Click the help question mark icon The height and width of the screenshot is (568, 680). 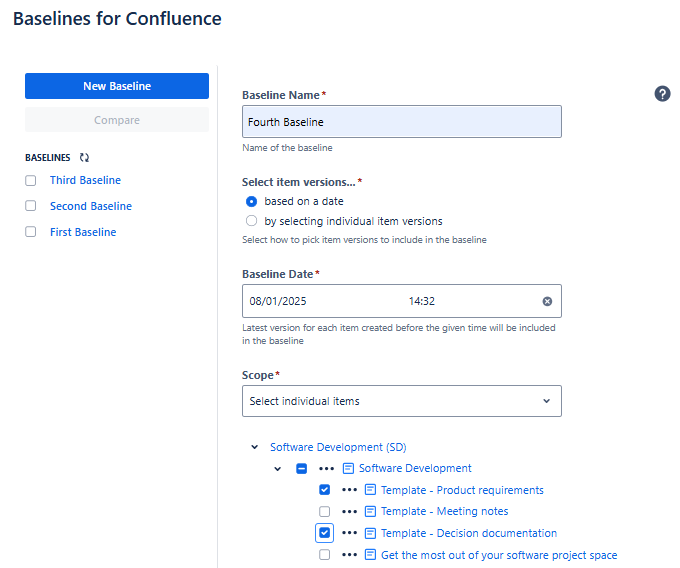662,94
